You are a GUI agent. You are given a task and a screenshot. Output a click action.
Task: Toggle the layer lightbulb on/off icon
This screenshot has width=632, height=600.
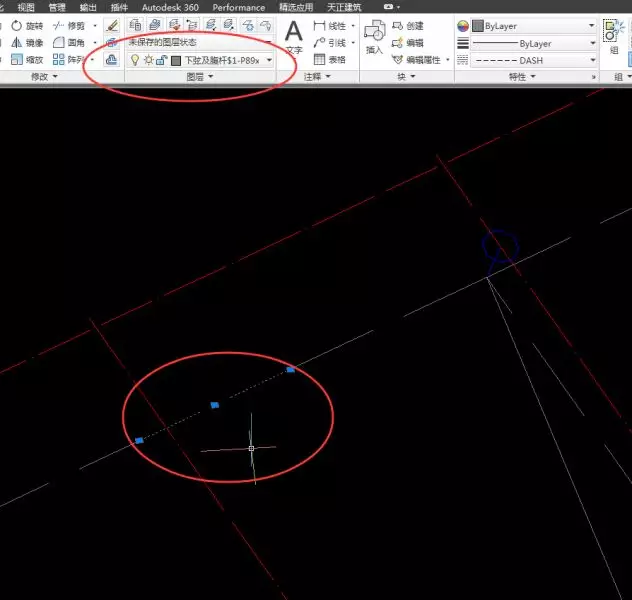(x=135, y=60)
